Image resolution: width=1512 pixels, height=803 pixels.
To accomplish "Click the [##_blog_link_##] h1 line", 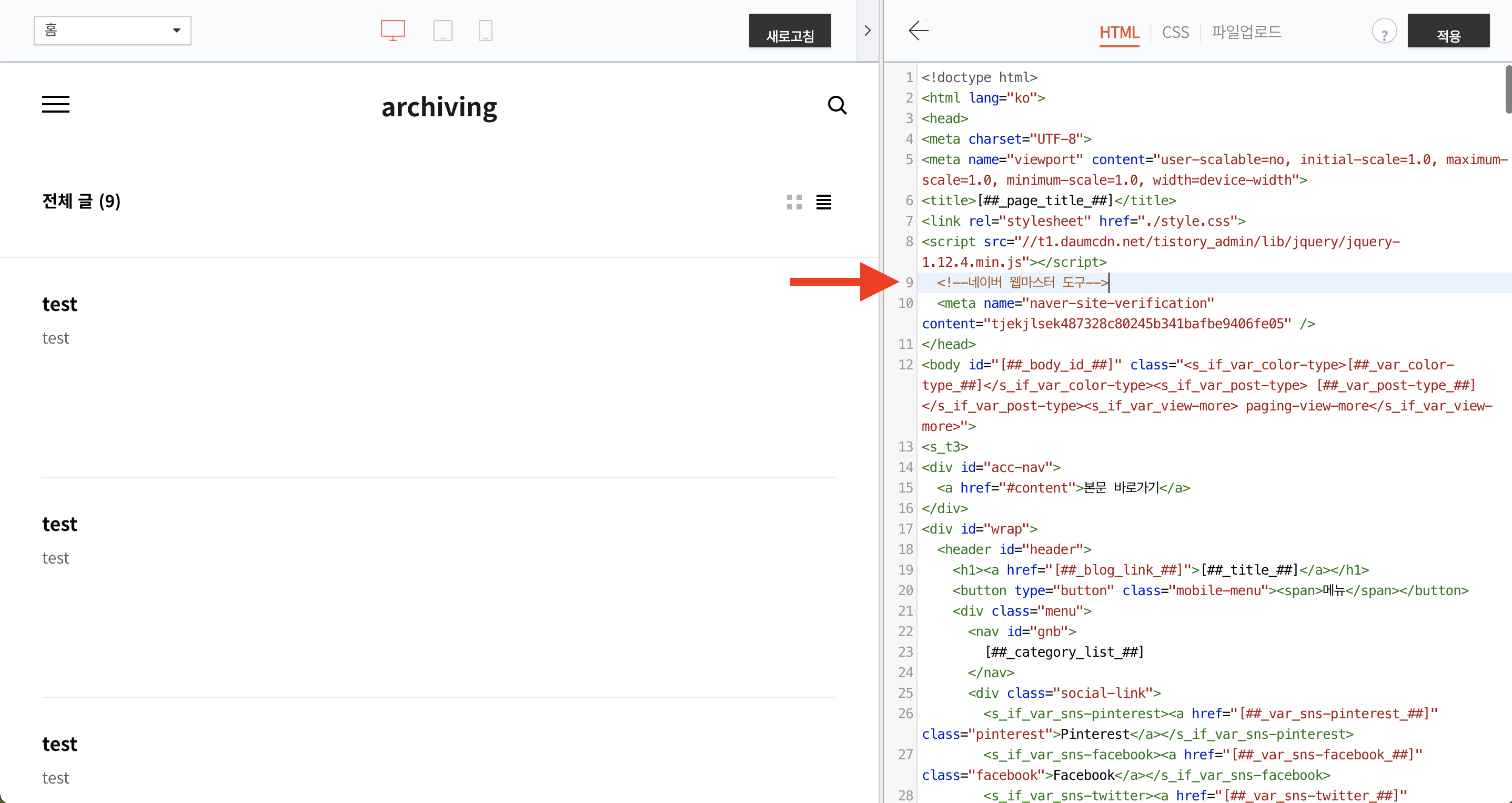I will pos(1161,570).
